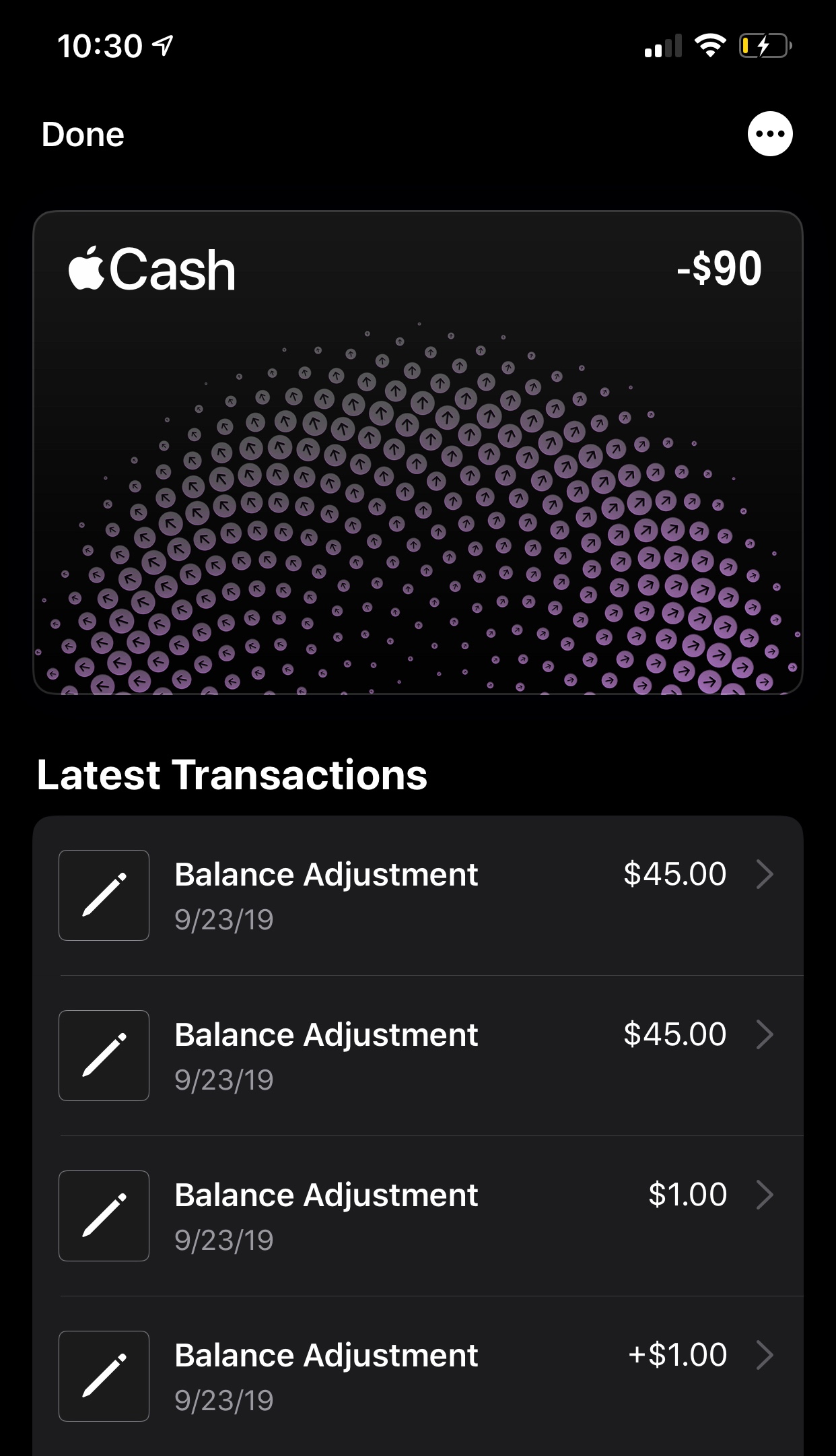This screenshot has height=1456, width=836.
Task: Tap Done to close the card view
Action: 83,135
